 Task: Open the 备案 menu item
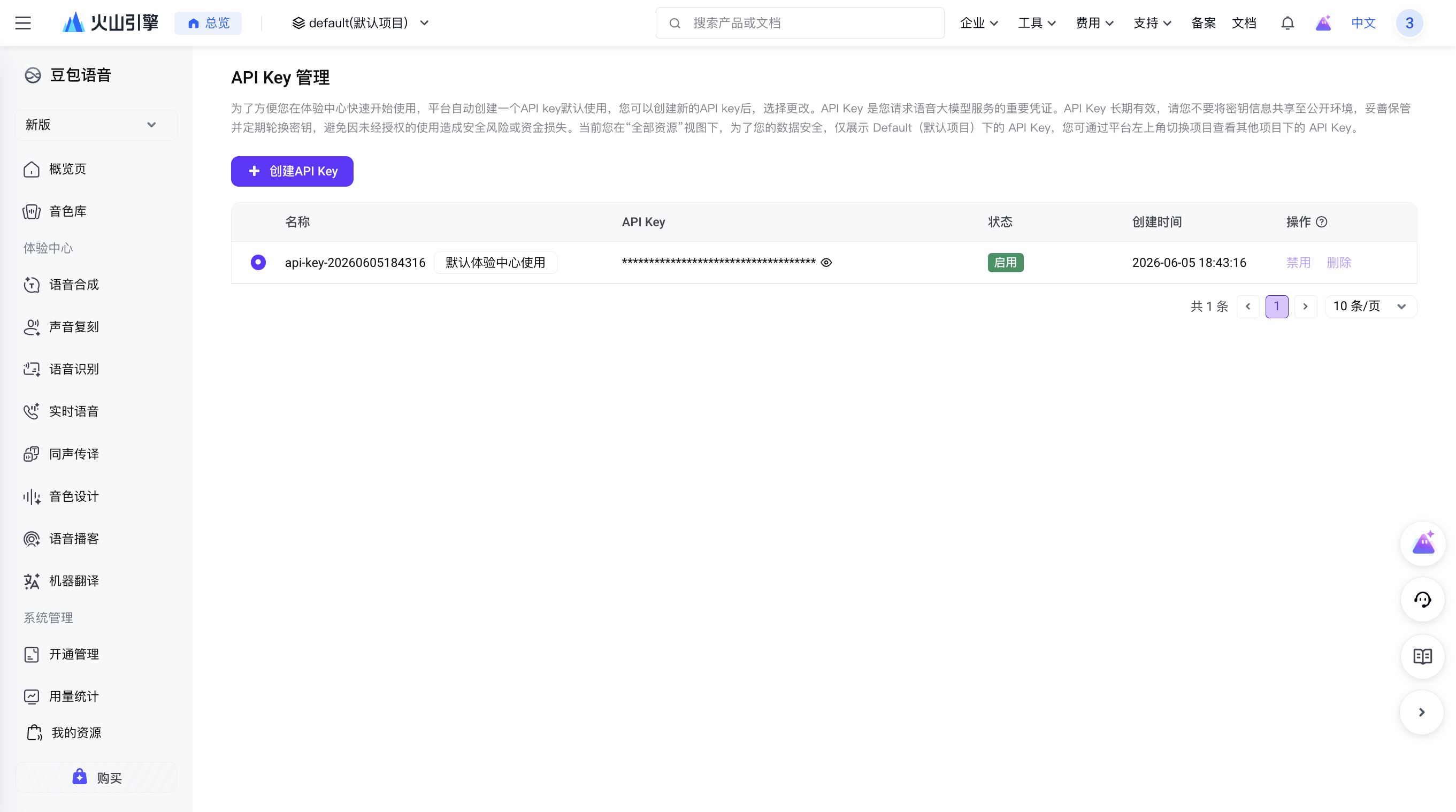[1204, 23]
